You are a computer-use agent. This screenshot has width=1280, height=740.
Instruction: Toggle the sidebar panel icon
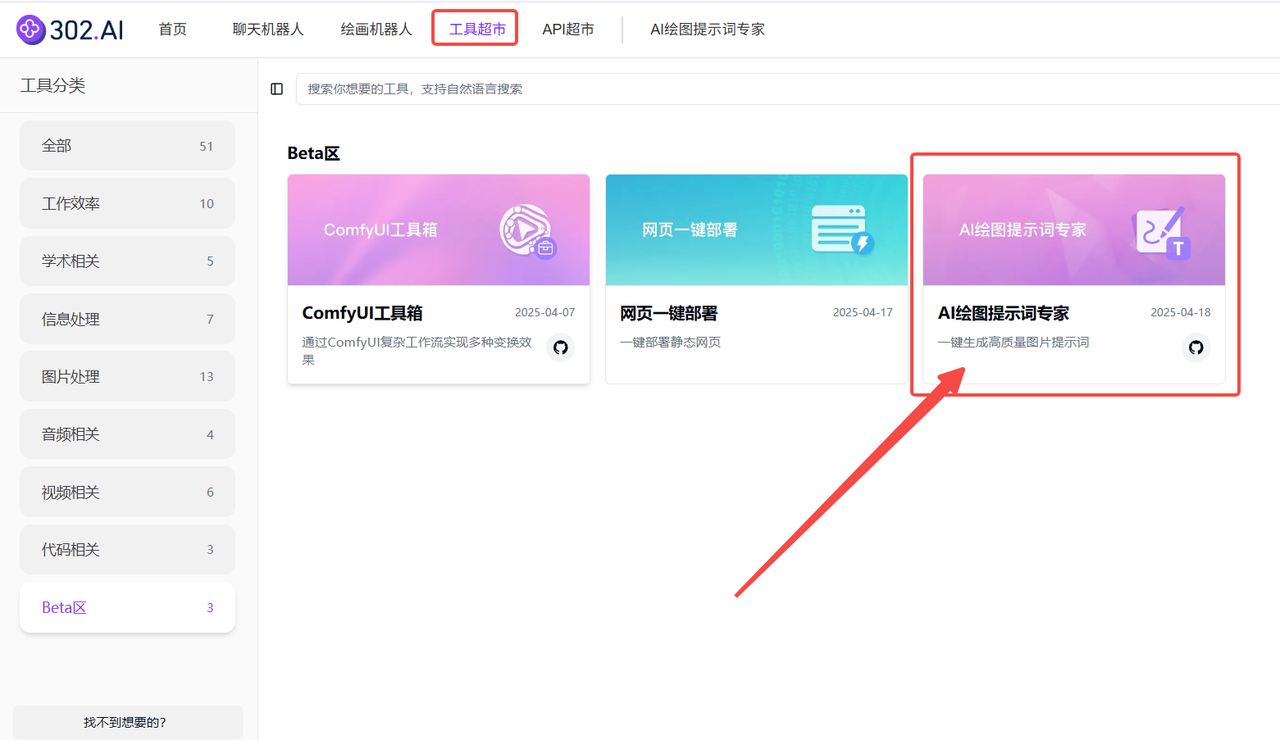click(277, 89)
